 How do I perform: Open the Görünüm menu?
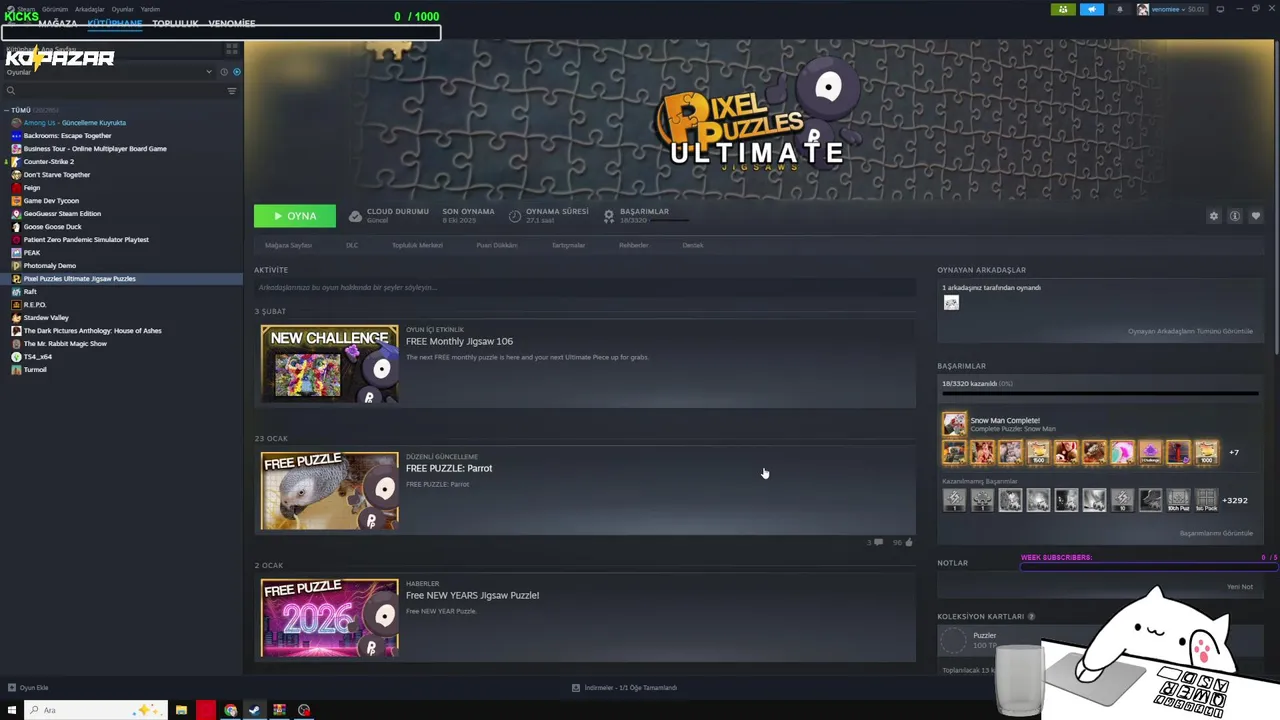(x=55, y=9)
